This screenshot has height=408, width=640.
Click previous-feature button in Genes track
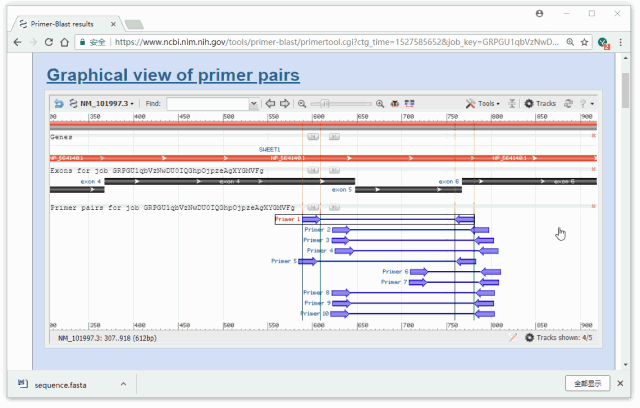(x=313, y=136)
